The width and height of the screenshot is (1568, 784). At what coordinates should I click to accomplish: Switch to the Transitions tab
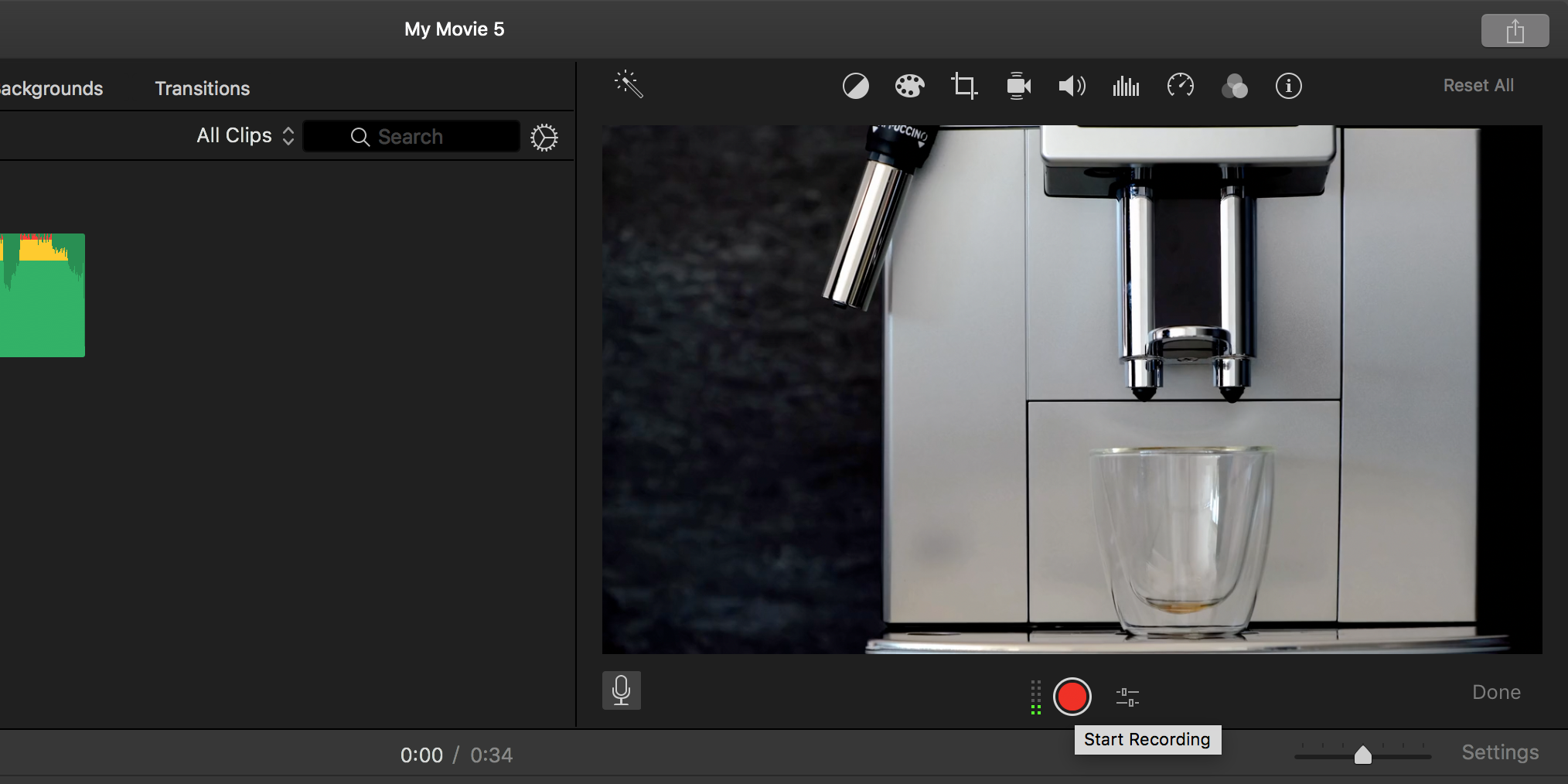[202, 88]
